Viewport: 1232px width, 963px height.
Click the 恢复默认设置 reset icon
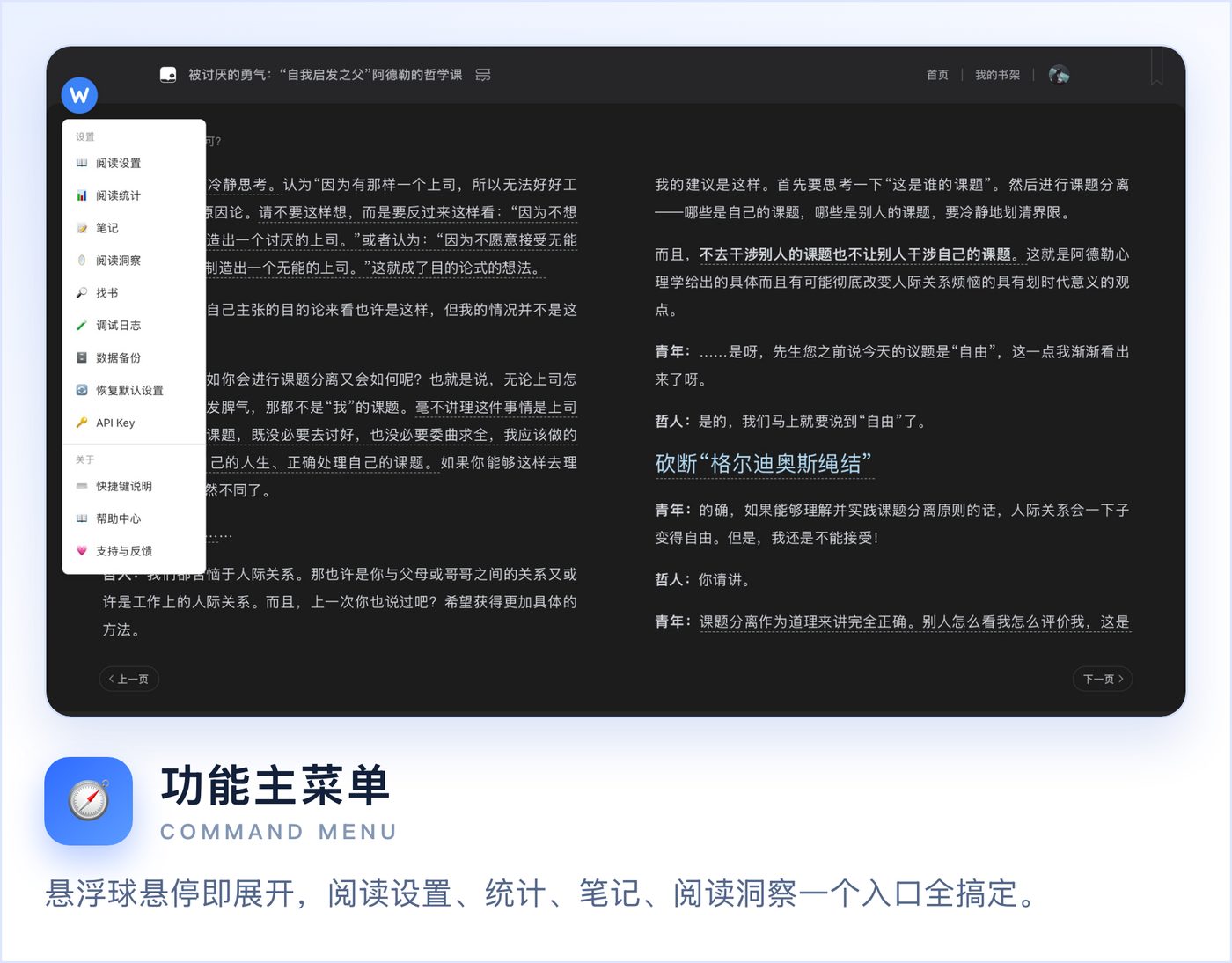[82, 390]
